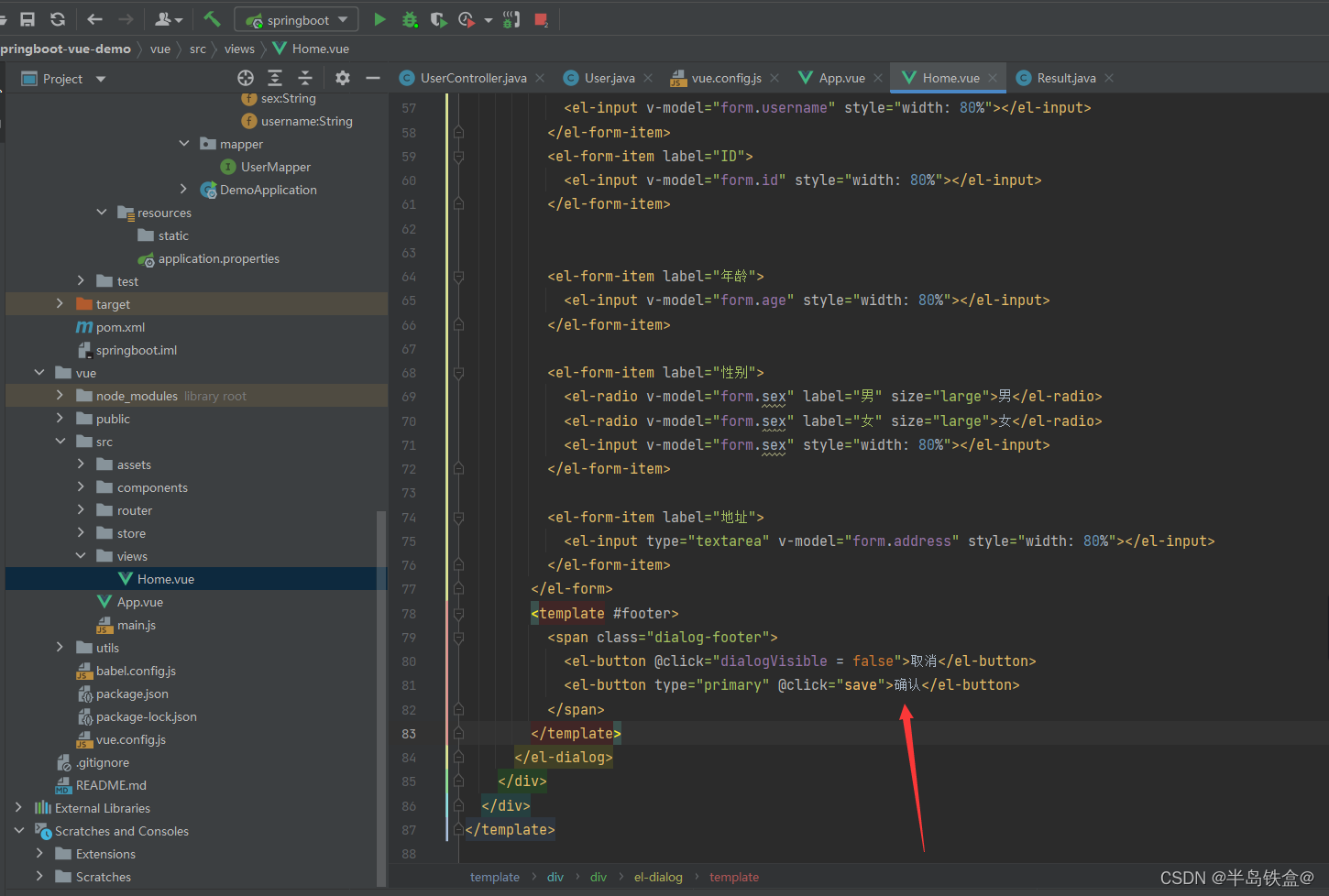Click the Attach debugger to process icon
This screenshot has height=896, width=1329.
pyautogui.click(x=512, y=18)
